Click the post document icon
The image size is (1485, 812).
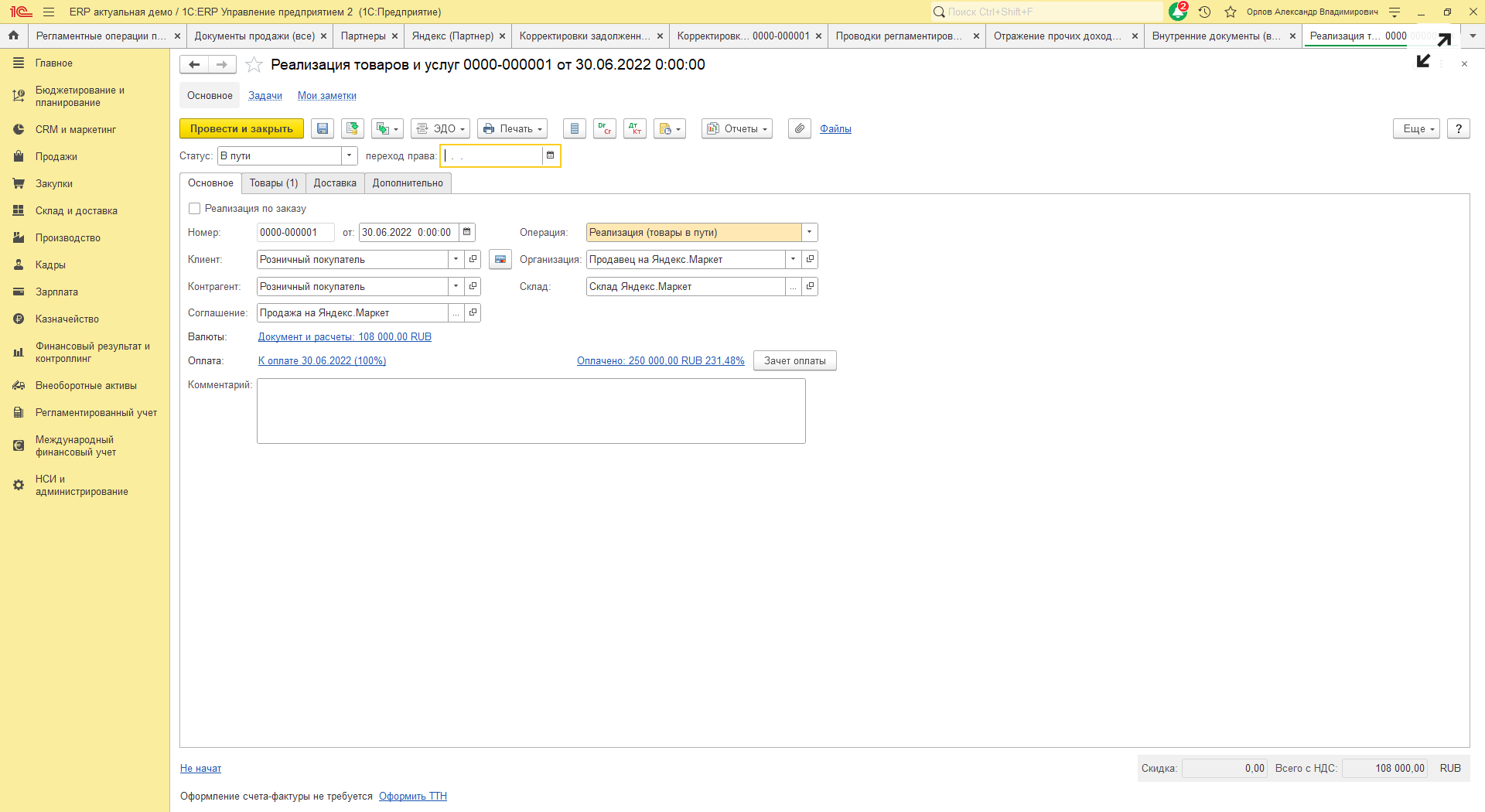coord(353,129)
